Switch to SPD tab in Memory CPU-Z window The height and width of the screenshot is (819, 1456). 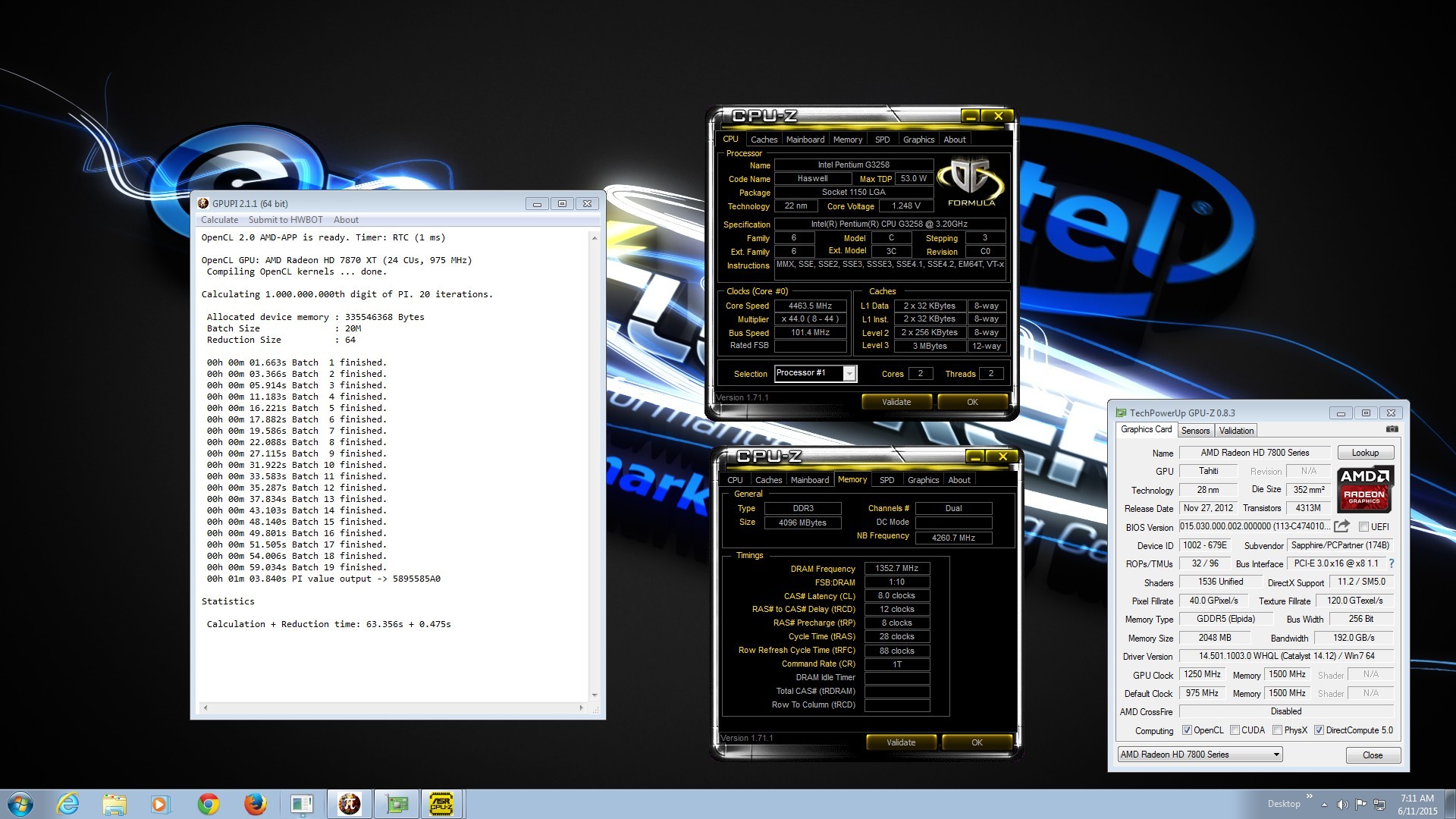point(887,480)
